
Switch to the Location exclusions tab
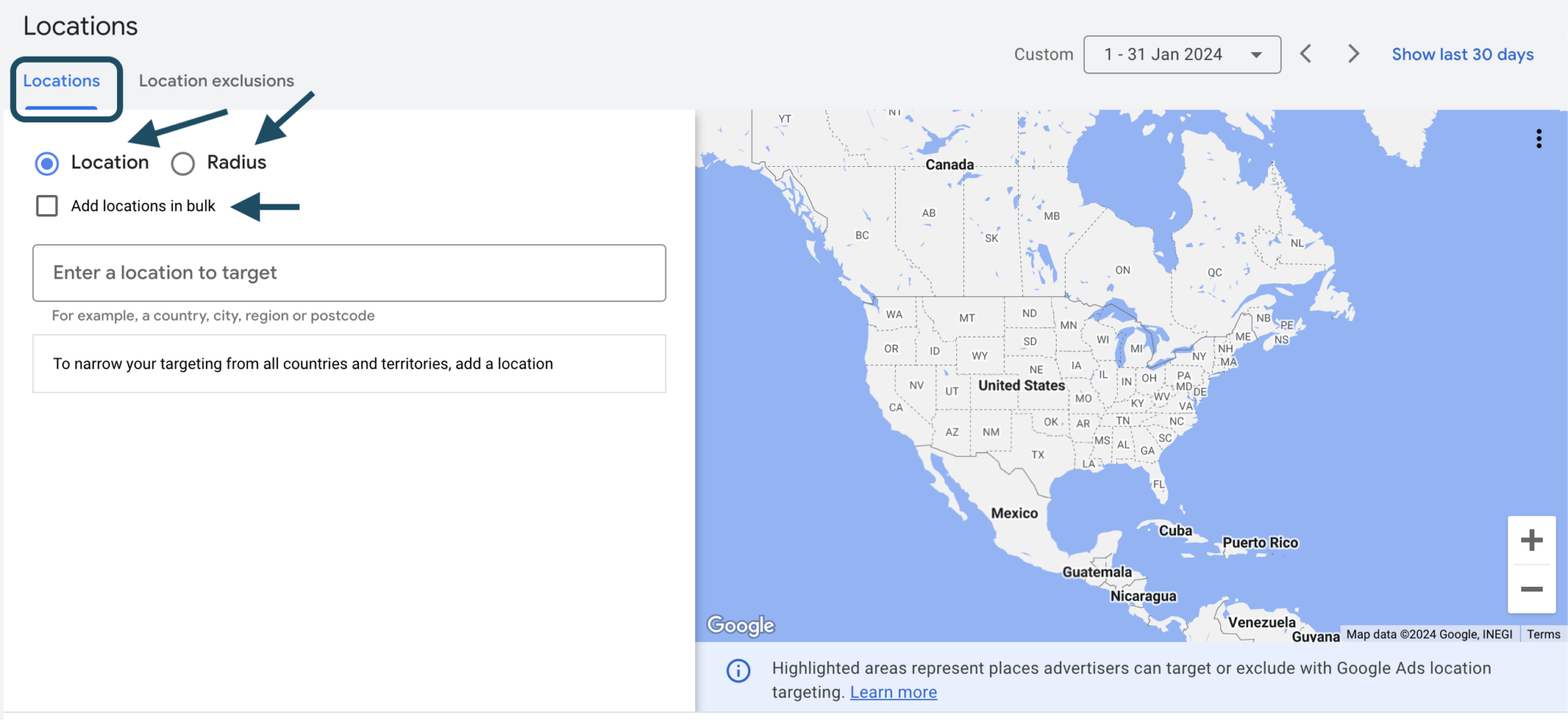(x=215, y=80)
